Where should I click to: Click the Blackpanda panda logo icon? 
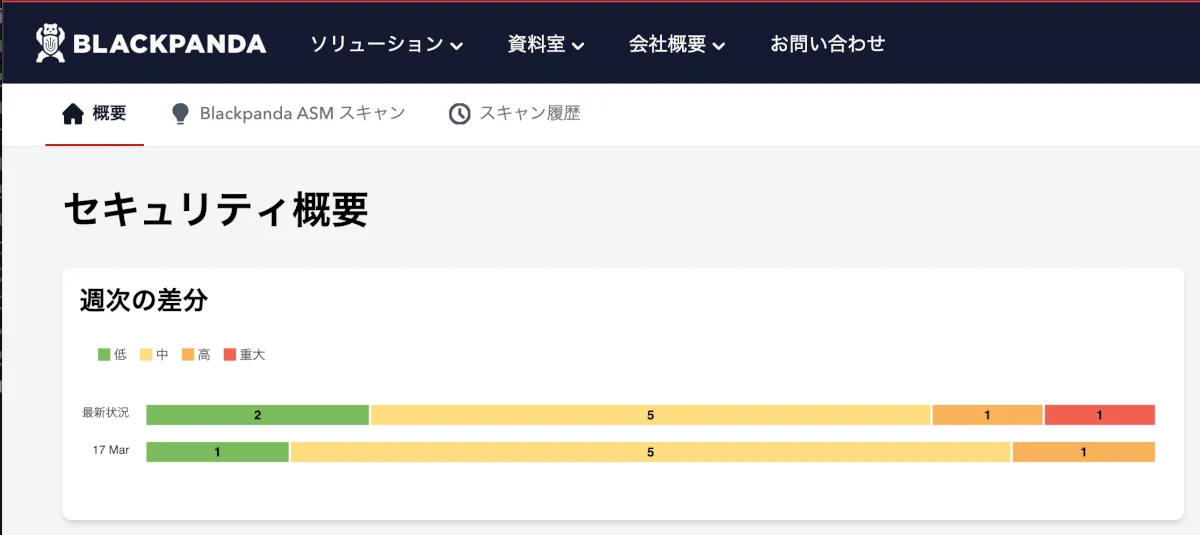point(50,43)
